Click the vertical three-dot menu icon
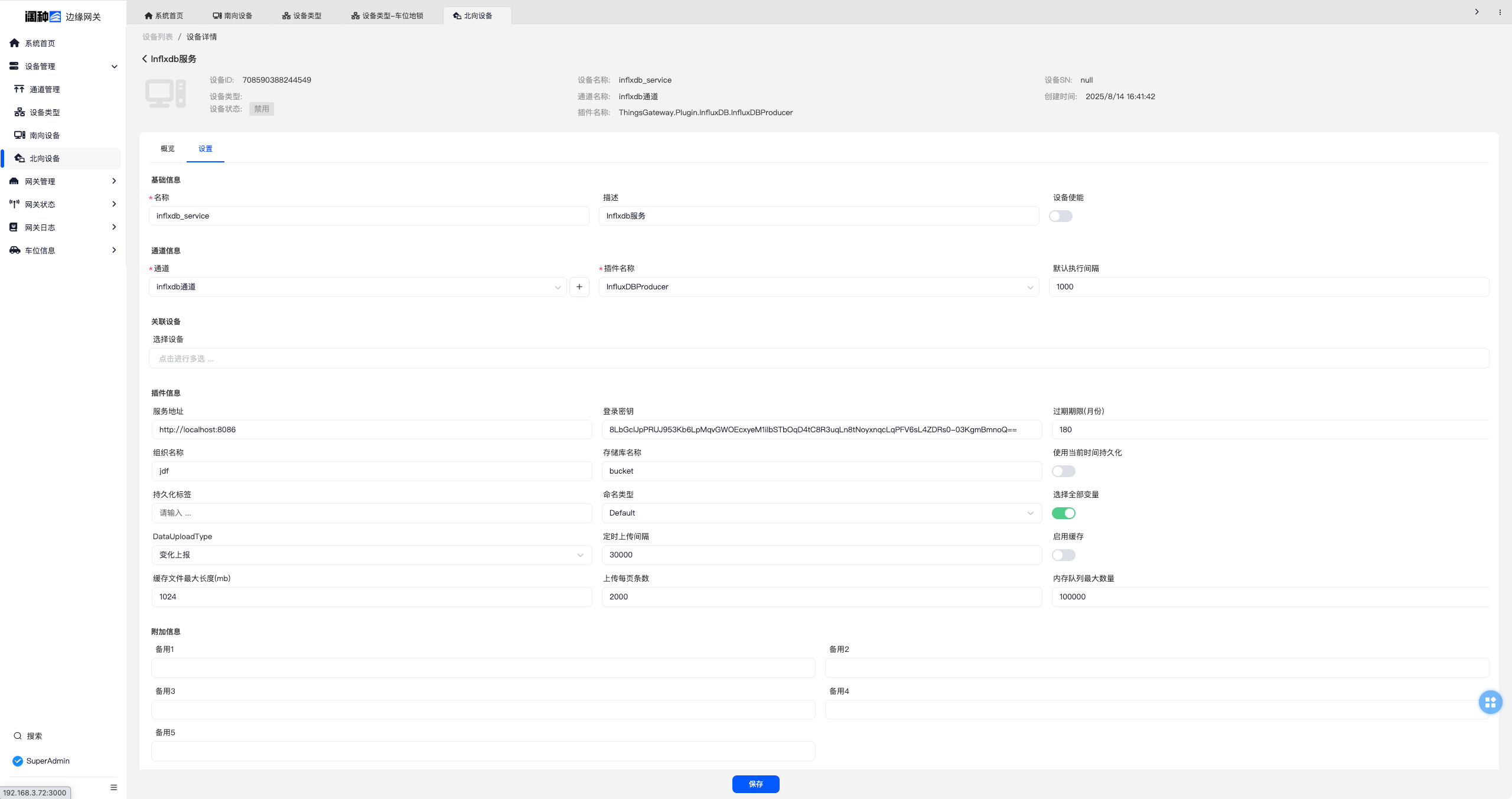This screenshot has height=799, width=1512. [x=1500, y=12]
